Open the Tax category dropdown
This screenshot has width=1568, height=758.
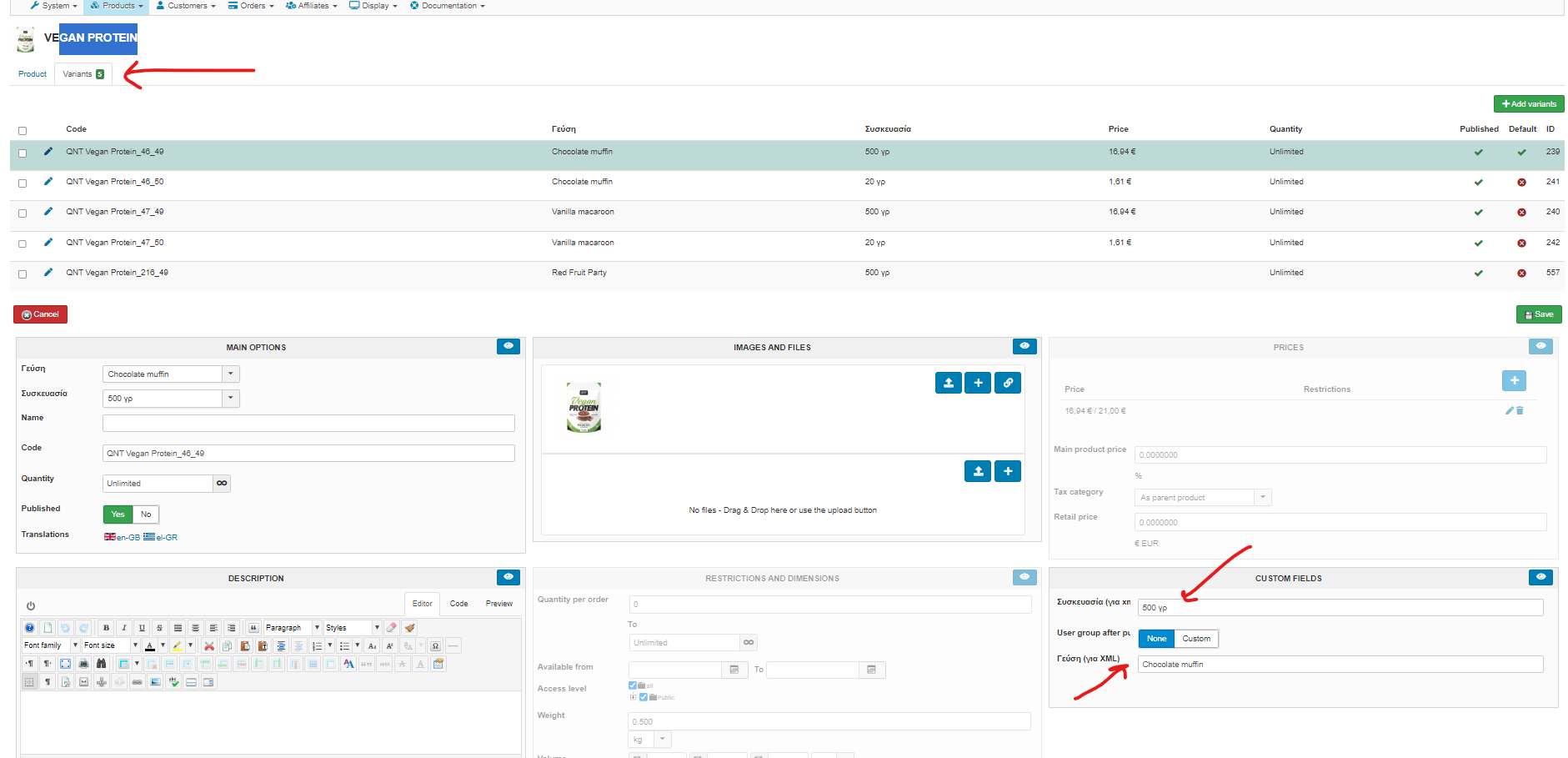pyautogui.click(x=1203, y=498)
